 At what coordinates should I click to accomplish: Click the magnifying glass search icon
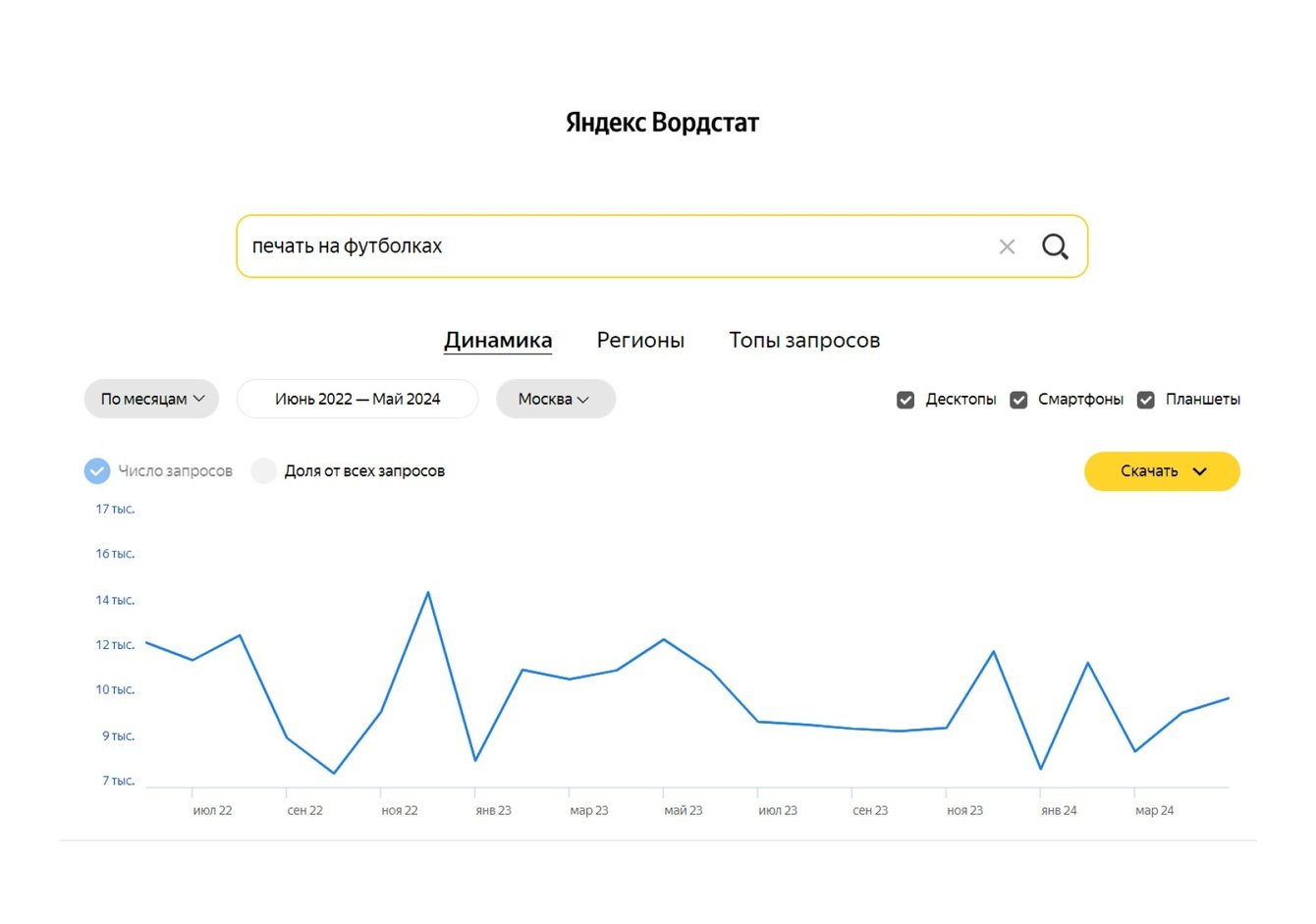pyautogui.click(x=1055, y=246)
